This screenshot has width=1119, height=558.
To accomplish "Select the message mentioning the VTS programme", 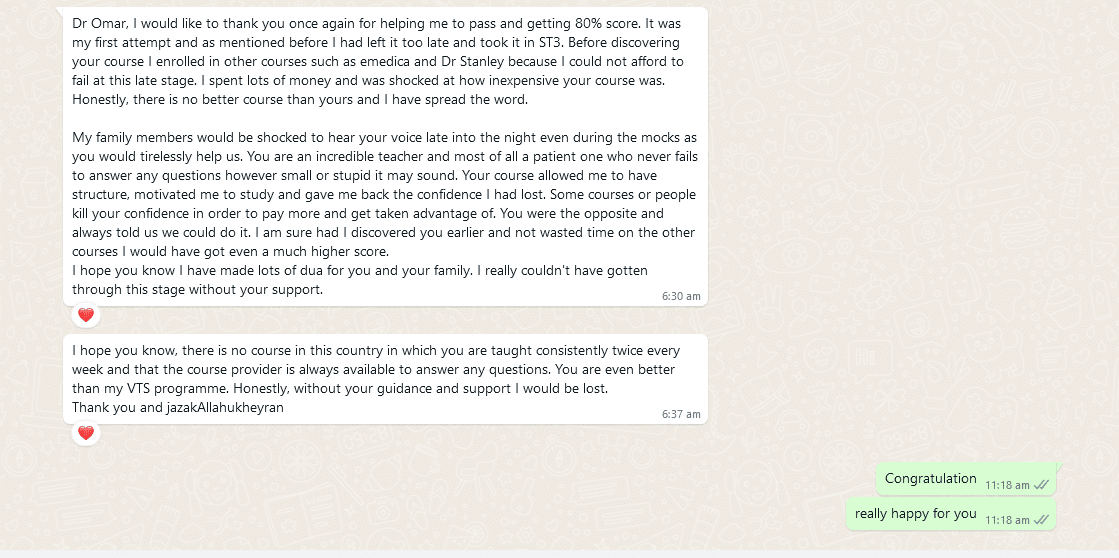I will [385, 379].
